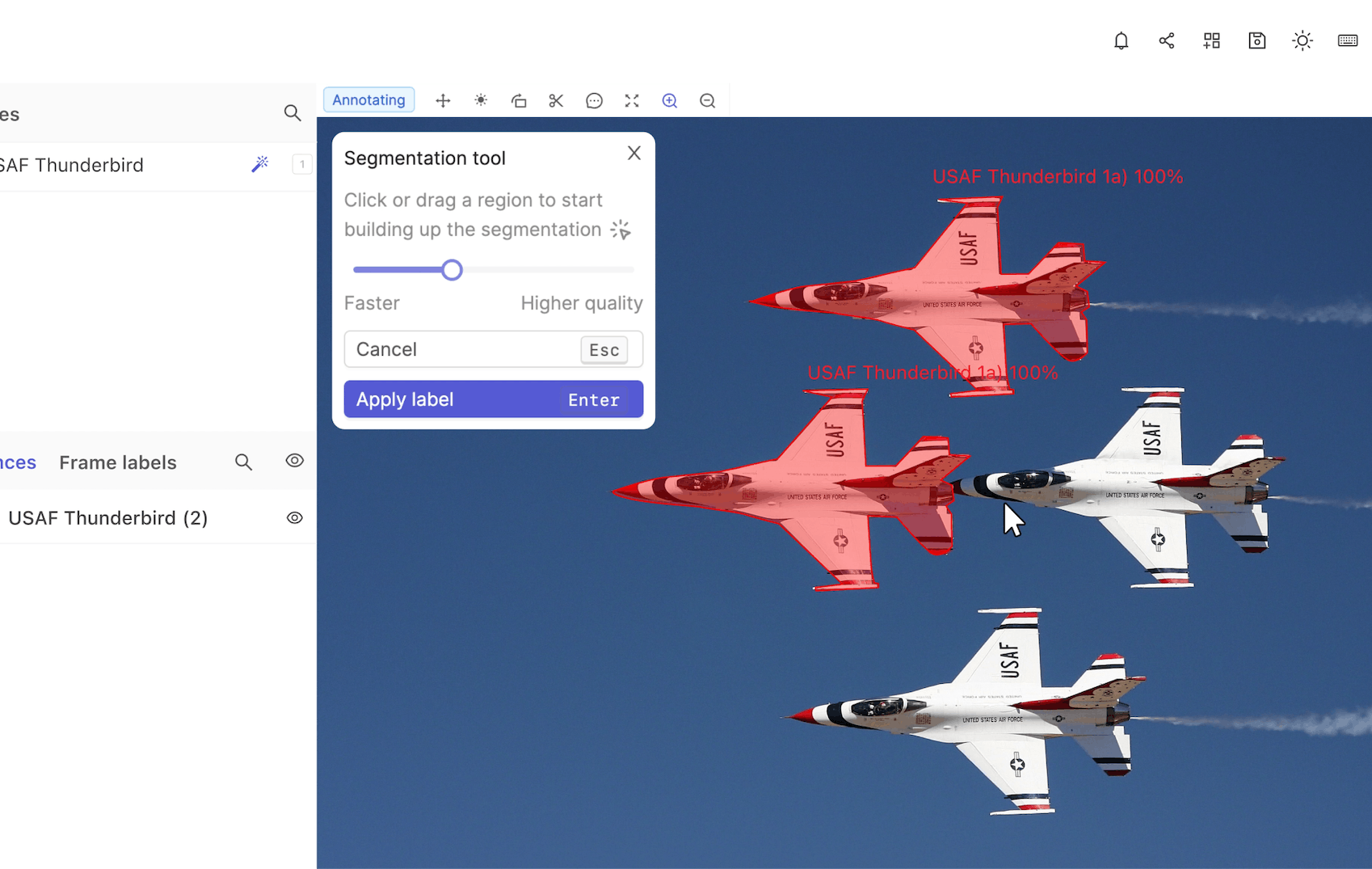Search instances with magnifier icon
This screenshot has height=869, width=1372.
click(x=243, y=462)
